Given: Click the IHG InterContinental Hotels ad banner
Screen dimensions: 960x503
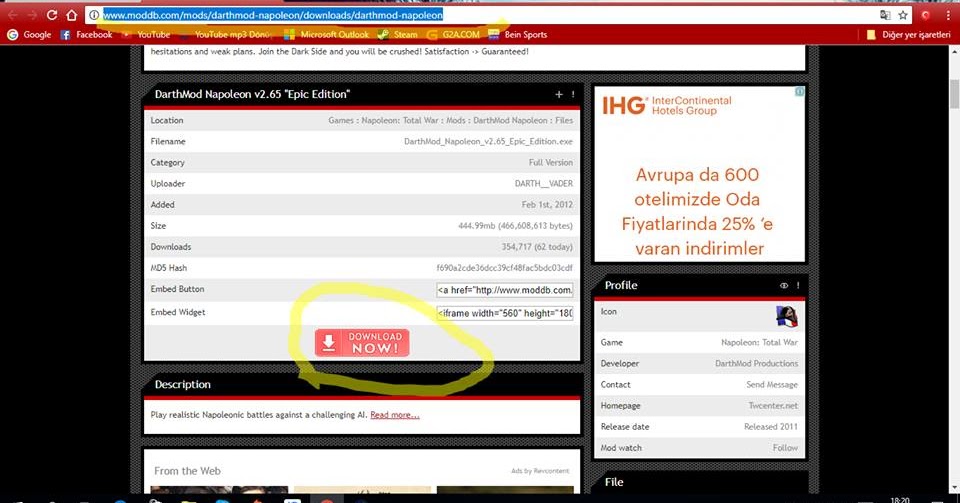Looking at the screenshot, I should (x=699, y=174).
